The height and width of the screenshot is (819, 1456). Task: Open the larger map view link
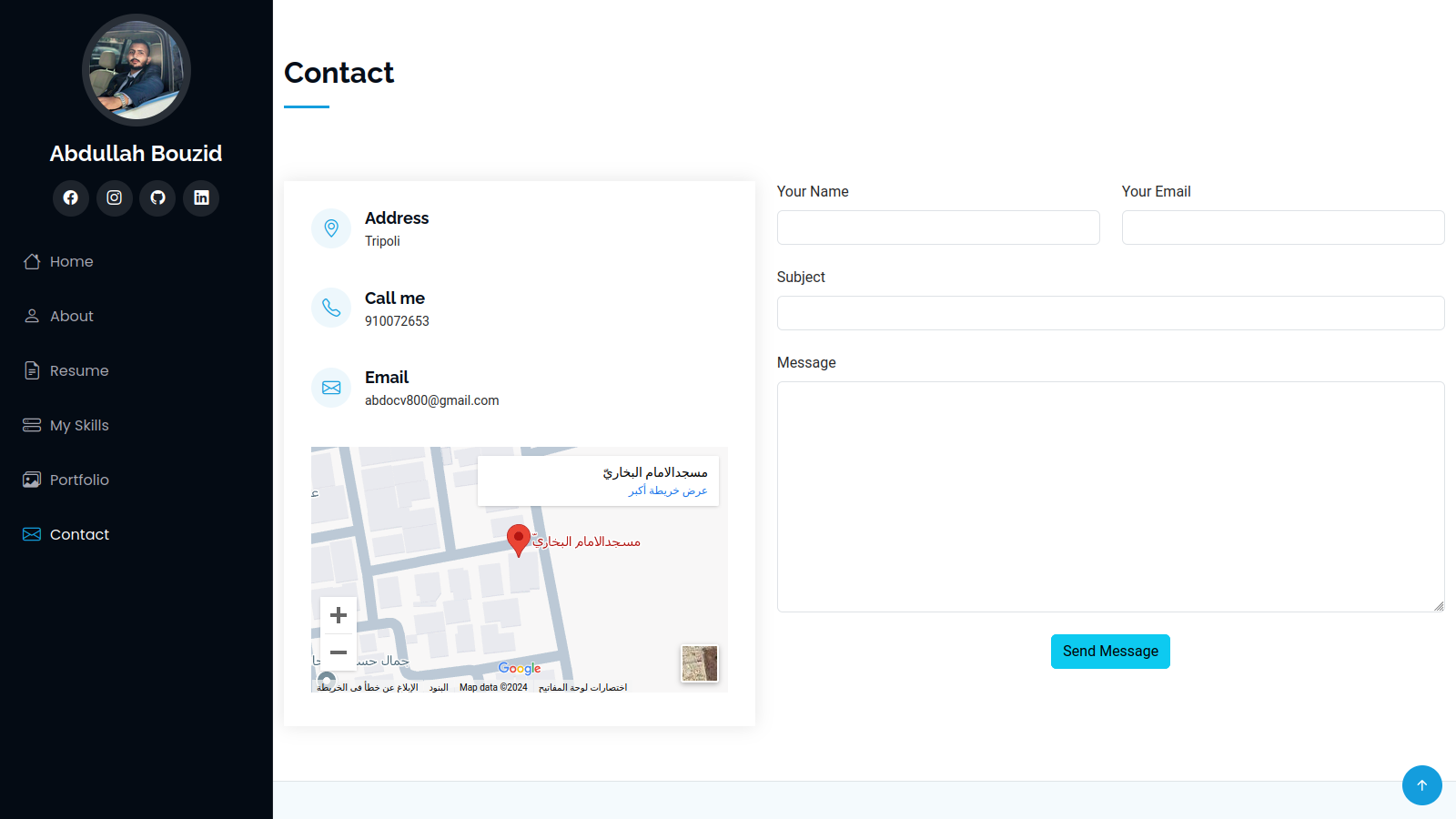[x=667, y=490]
